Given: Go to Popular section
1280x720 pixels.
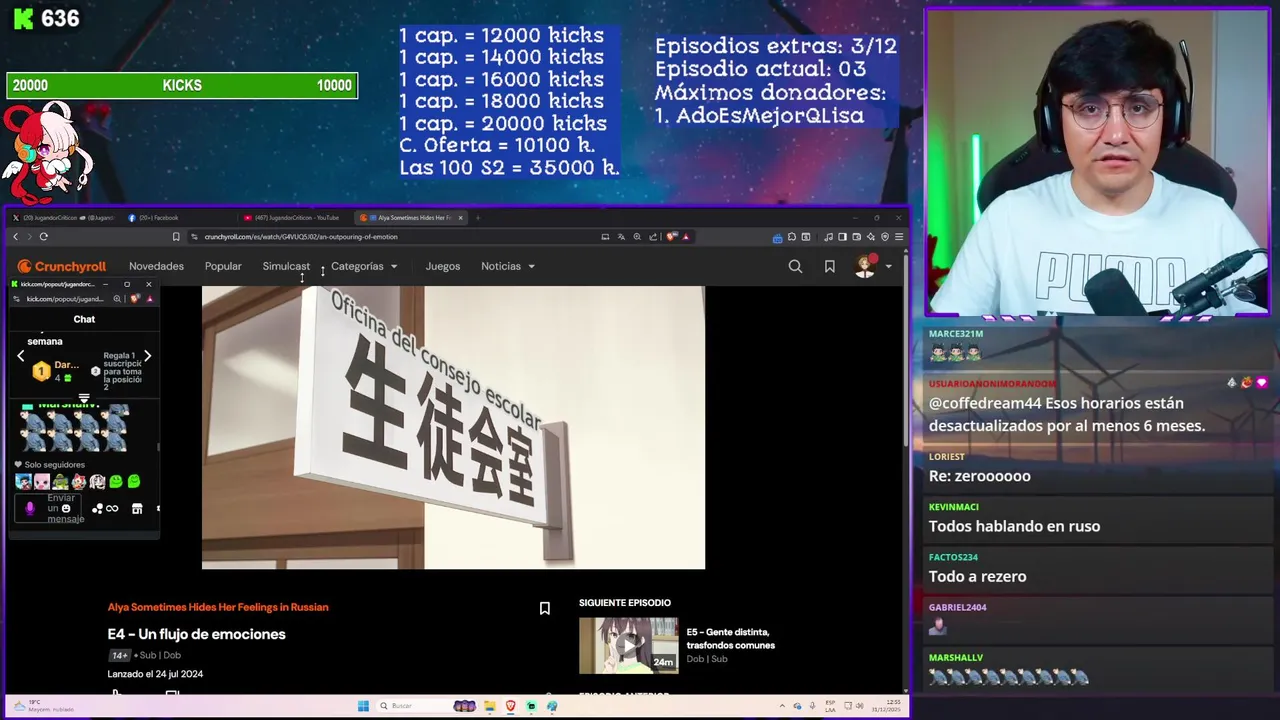Looking at the screenshot, I should tap(223, 266).
